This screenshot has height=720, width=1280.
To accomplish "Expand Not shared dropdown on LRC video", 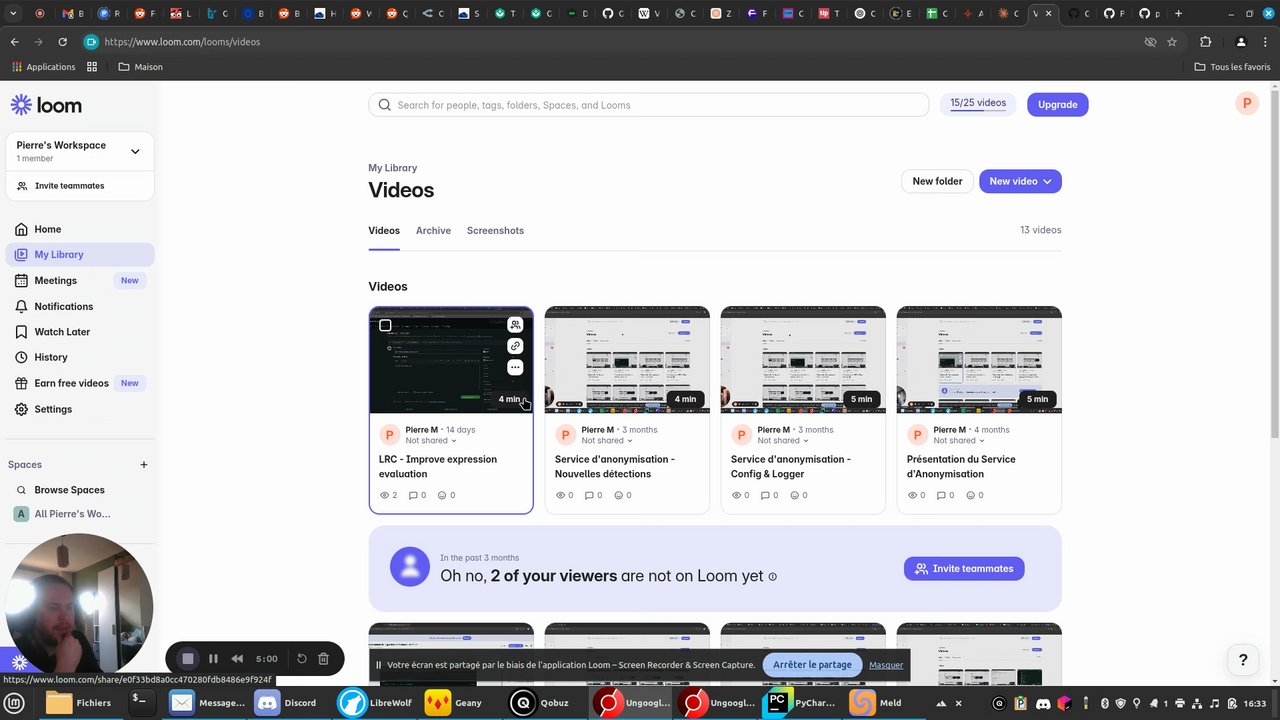I will (x=431, y=441).
